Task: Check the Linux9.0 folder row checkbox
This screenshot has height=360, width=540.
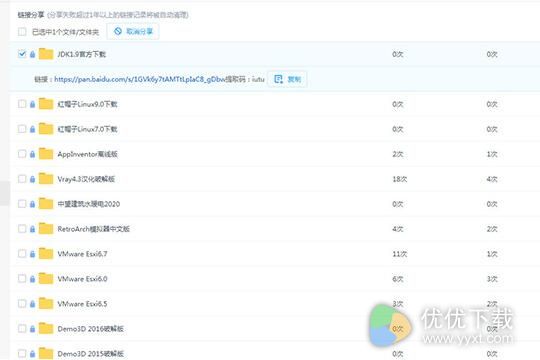Action: [22, 104]
